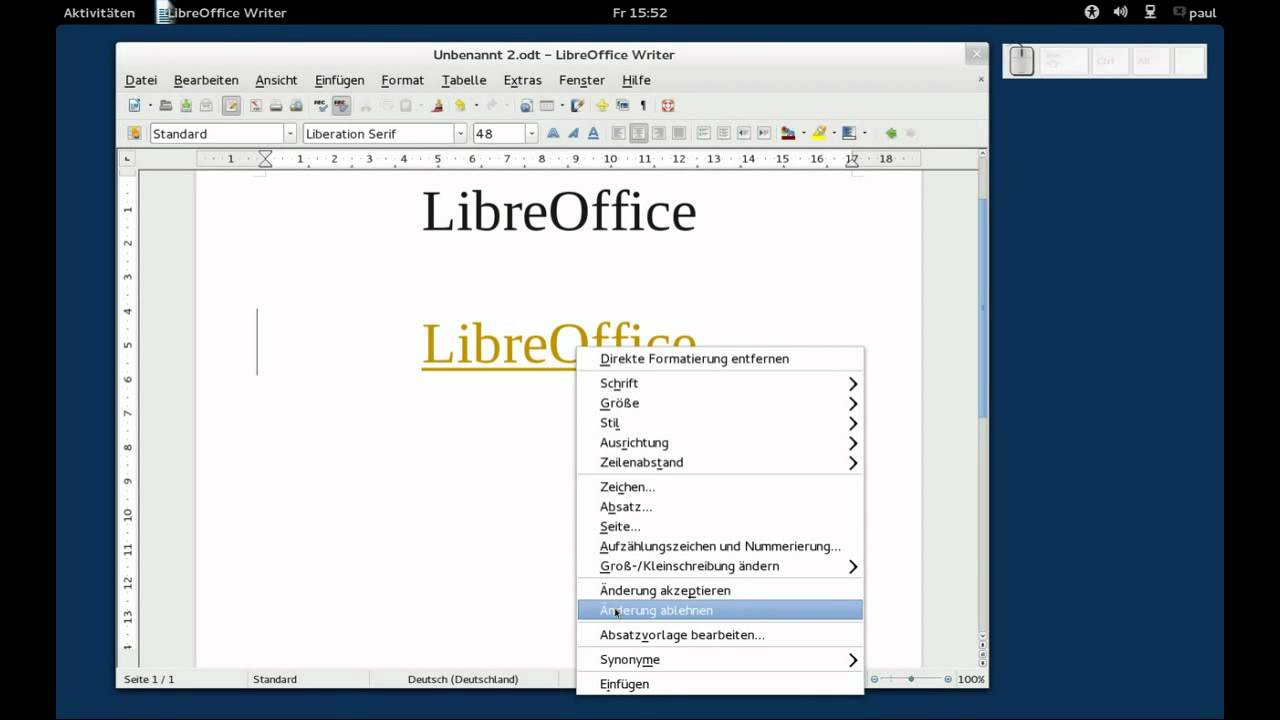Open the font size 48 dropdown arrow
The height and width of the screenshot is (720, 1280).
[531, 133]
